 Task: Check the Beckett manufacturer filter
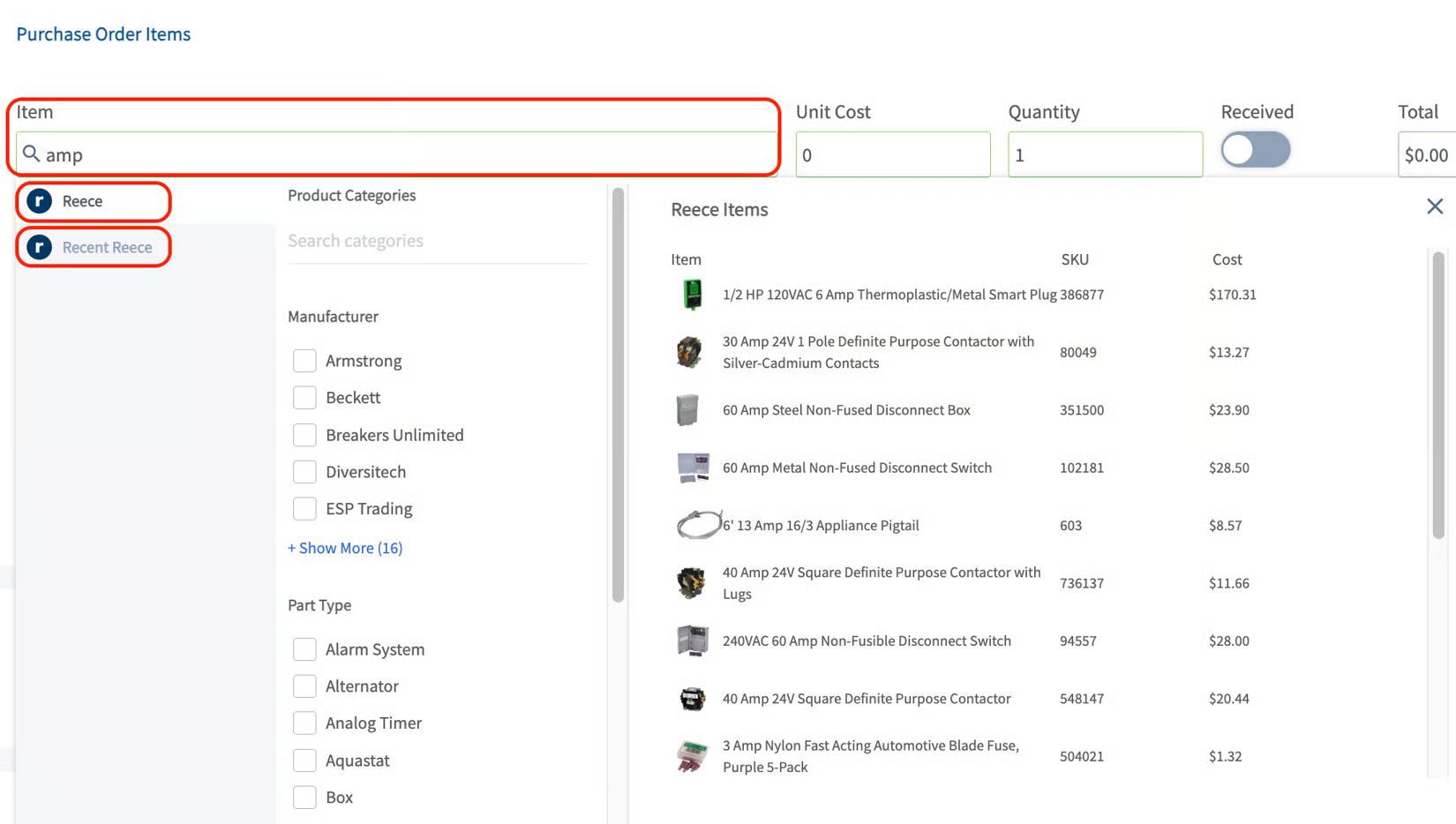pos(304,398)
